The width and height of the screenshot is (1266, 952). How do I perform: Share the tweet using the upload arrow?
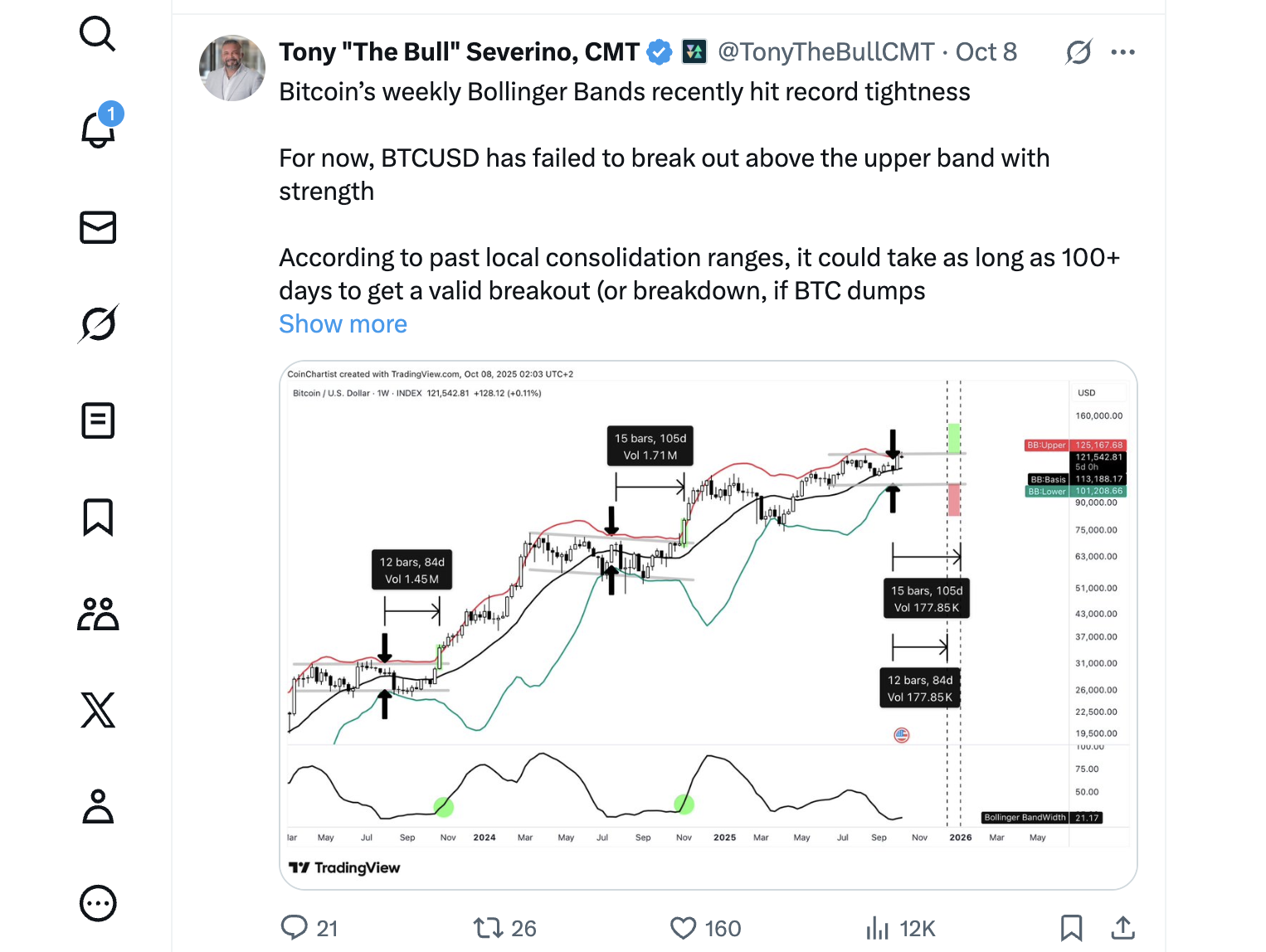click(1122, 928)
